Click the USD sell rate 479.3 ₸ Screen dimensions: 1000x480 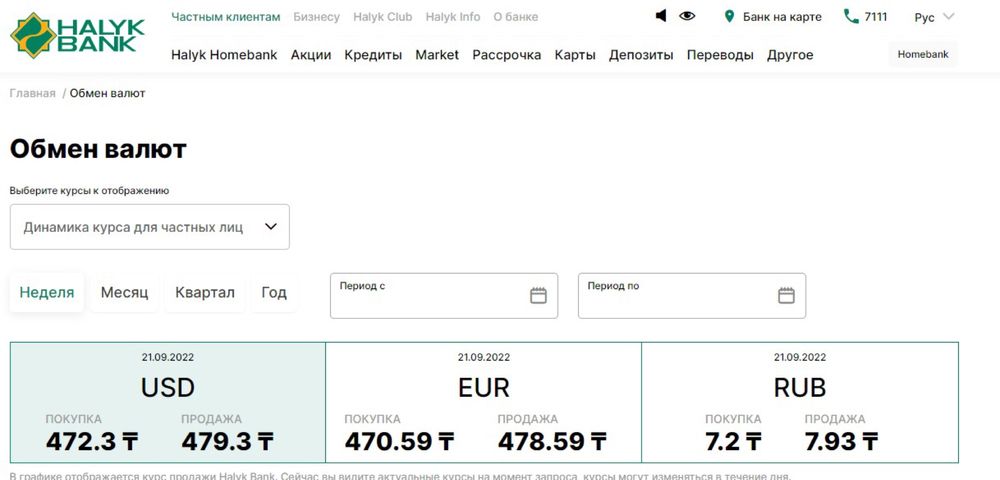click(x=228, y=441)
